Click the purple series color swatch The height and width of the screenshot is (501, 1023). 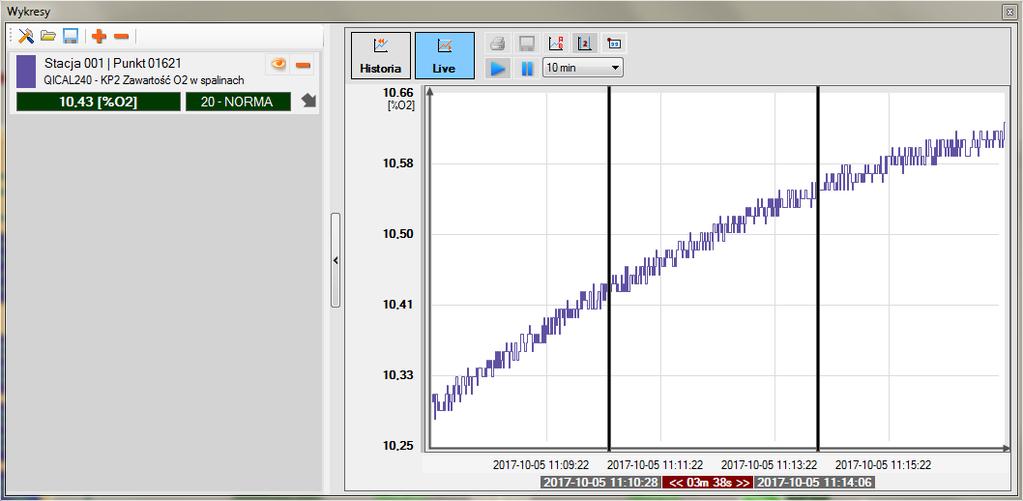click(26, 71)
